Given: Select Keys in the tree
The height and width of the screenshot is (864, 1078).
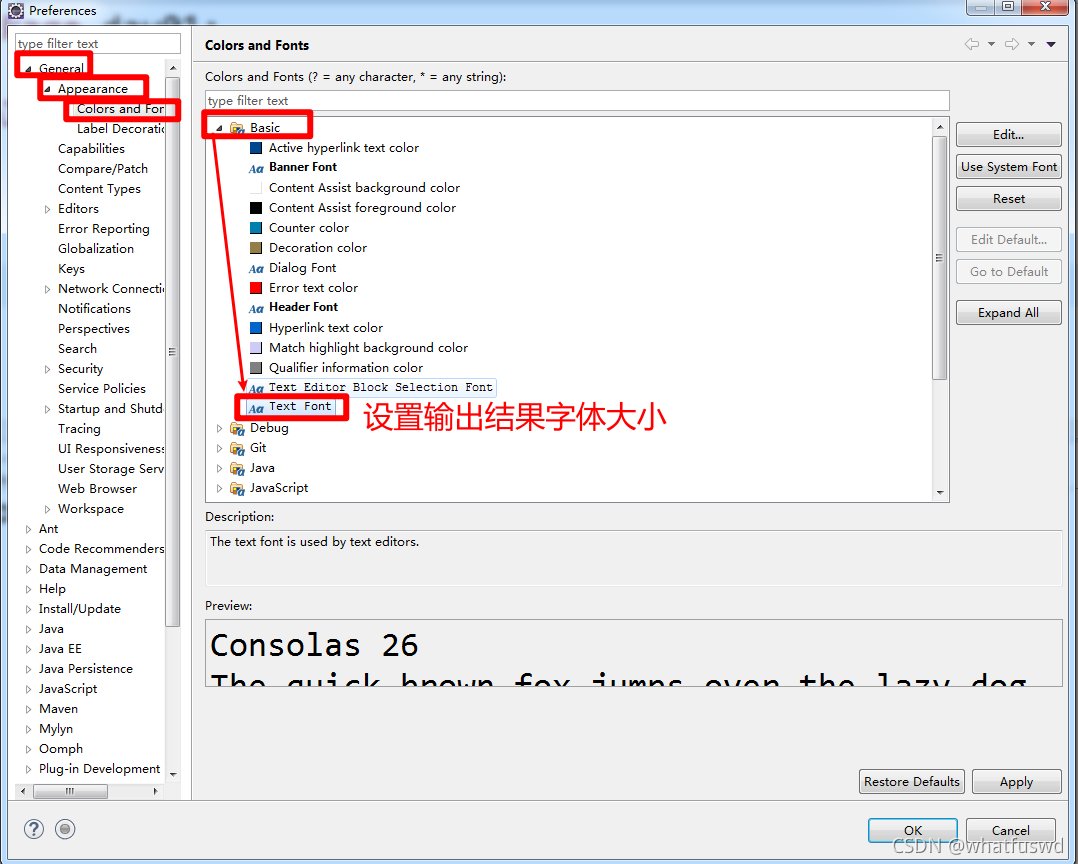Looking at the screenshot, I should pyautogui.click(x=72, y=269).
